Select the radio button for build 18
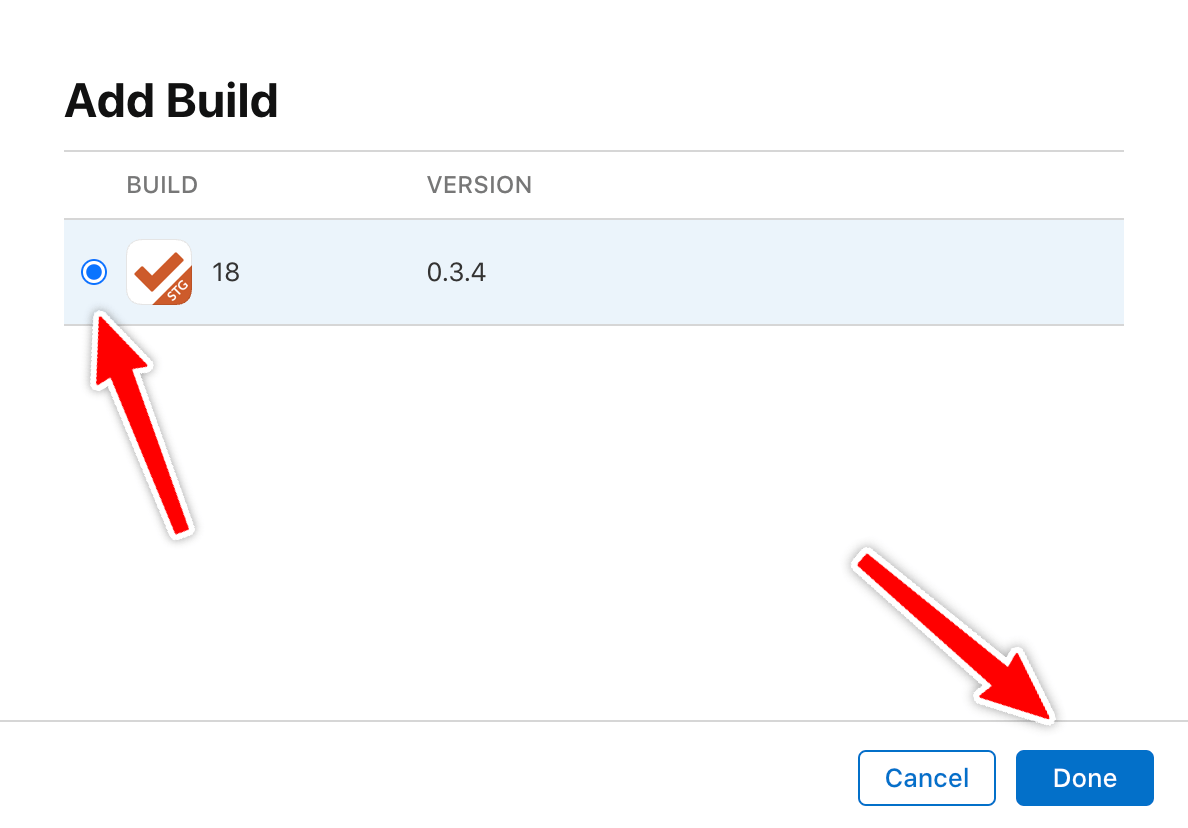 (94, 272)
